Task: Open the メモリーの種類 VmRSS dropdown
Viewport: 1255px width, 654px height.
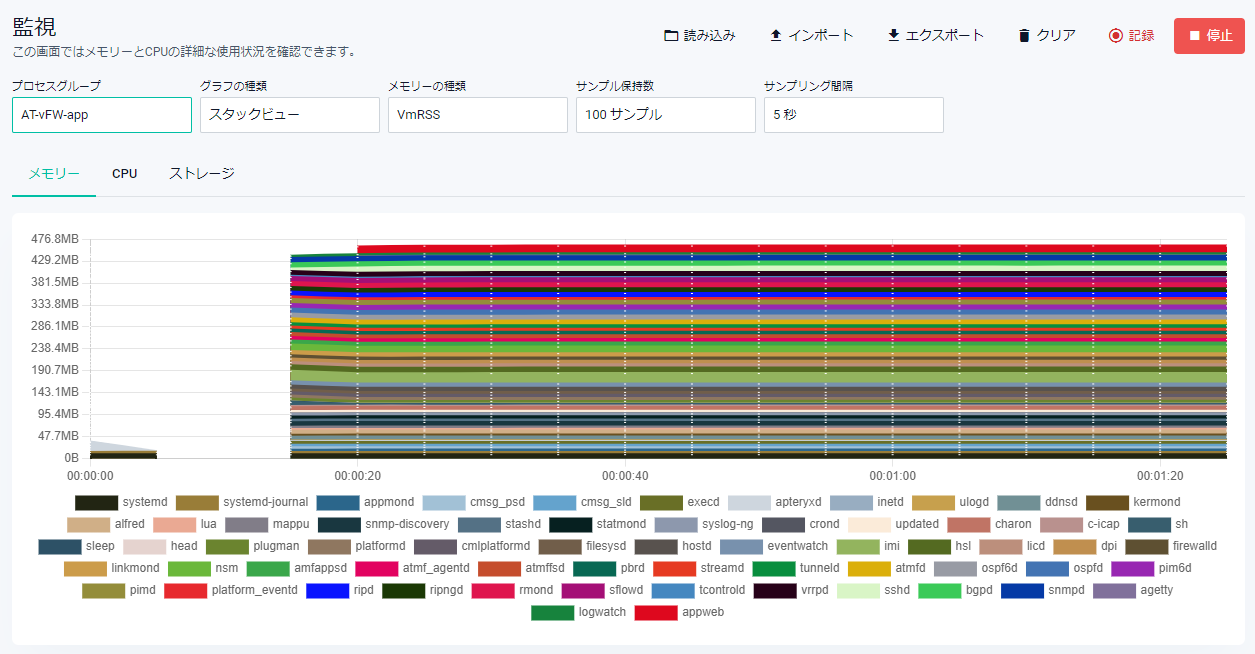Action: tap(478, 115)
